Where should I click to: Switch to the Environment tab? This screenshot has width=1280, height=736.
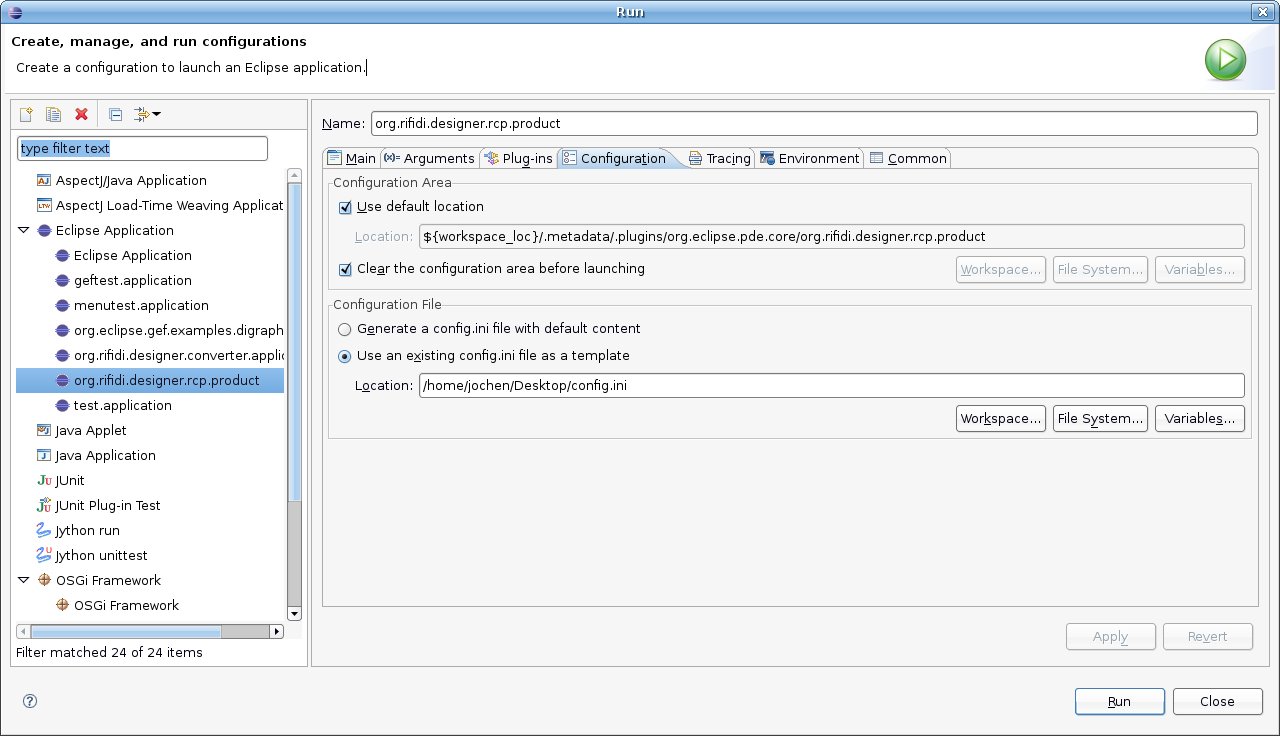tap(810, 158)
